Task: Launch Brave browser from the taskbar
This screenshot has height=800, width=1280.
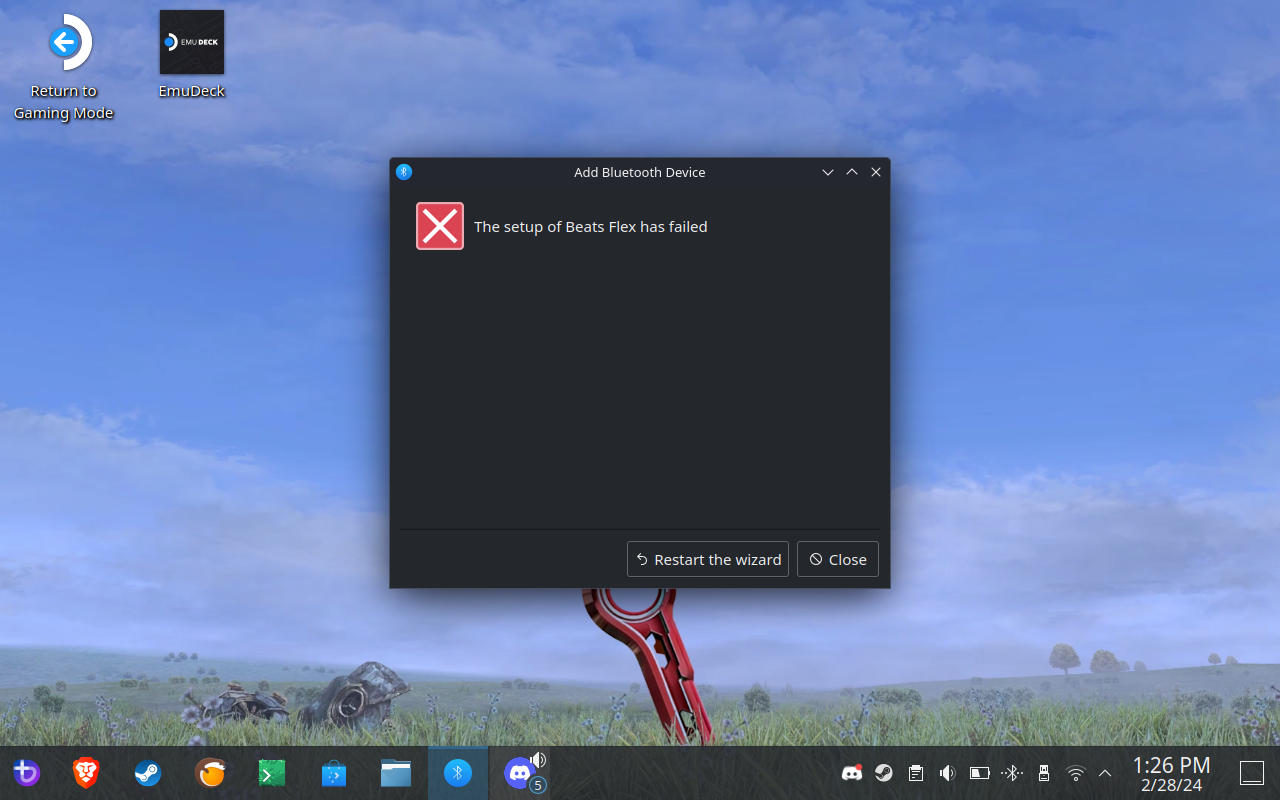Action: point(87,772)
